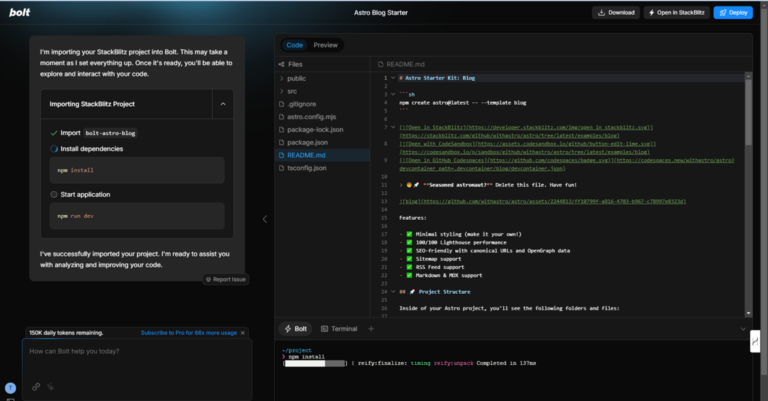Screen dimensions: 768x401
Task: Click the README.md editor breadcrumb
Action: [x=401, y=64]
